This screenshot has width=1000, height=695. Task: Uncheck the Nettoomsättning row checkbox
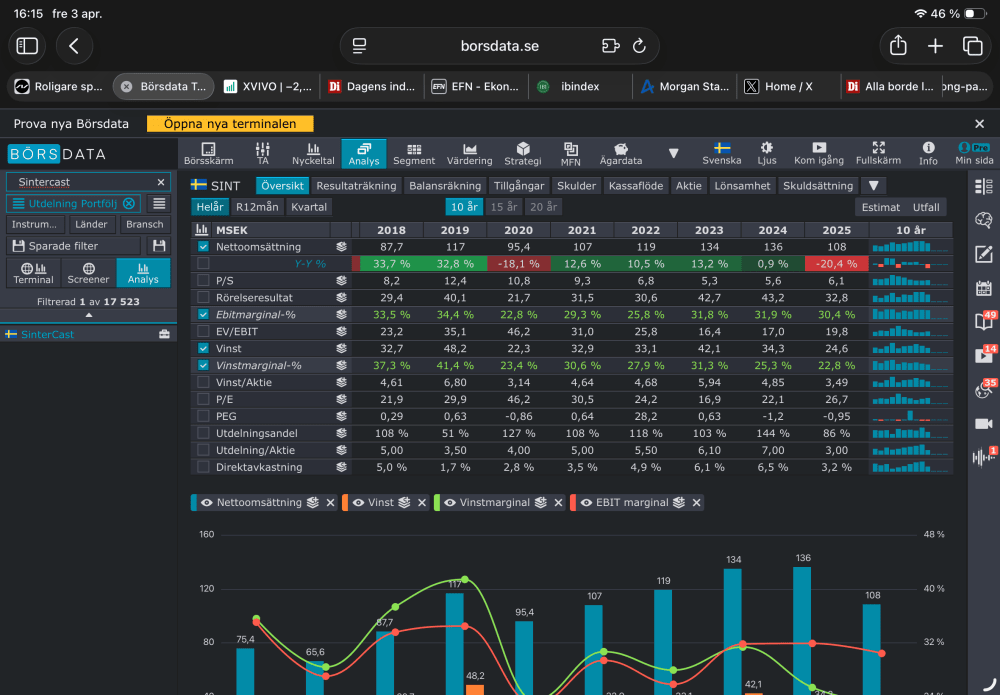(x=203, y=246)
